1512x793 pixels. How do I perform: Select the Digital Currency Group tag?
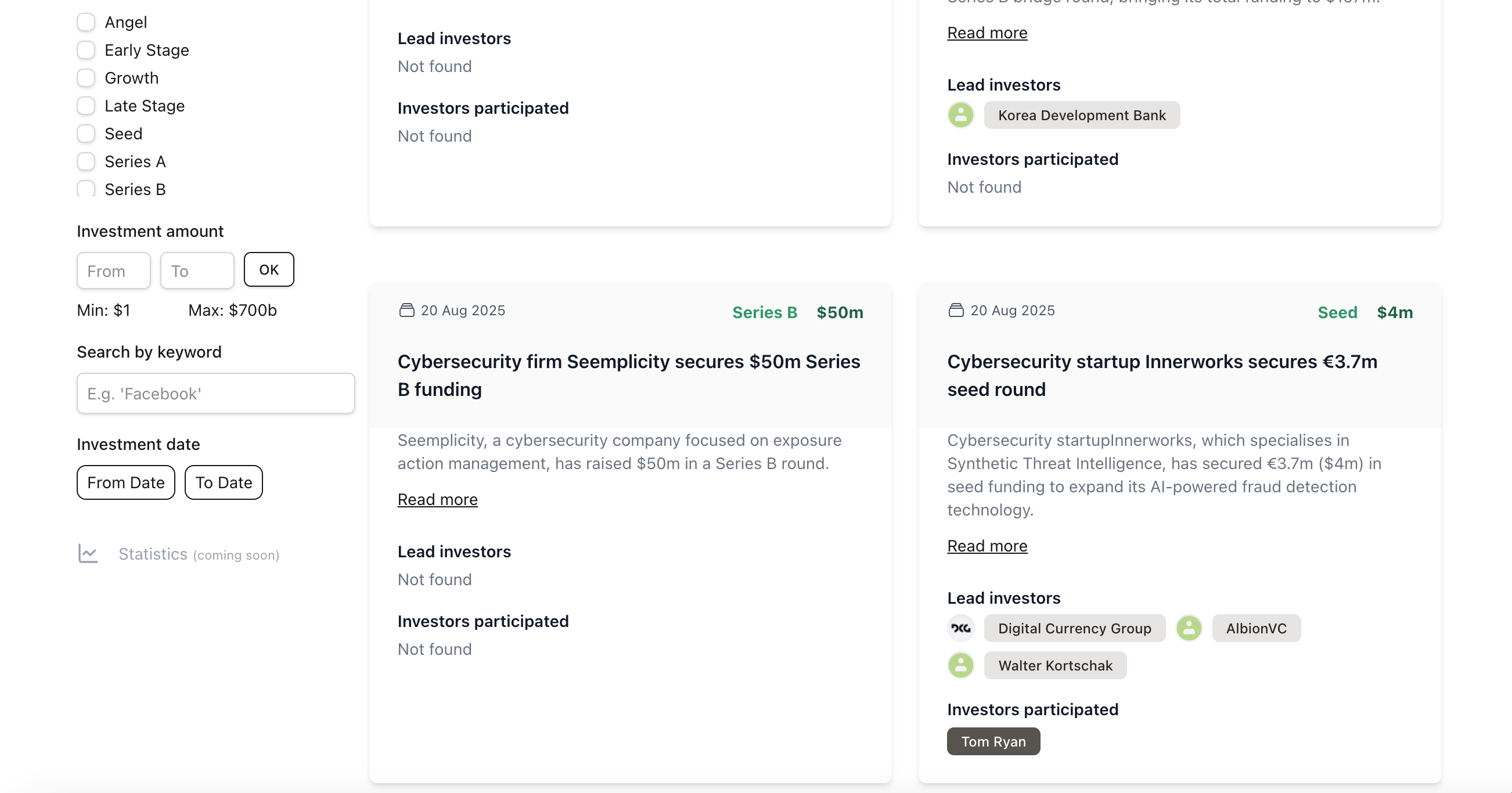click(x=1074, y=628)
